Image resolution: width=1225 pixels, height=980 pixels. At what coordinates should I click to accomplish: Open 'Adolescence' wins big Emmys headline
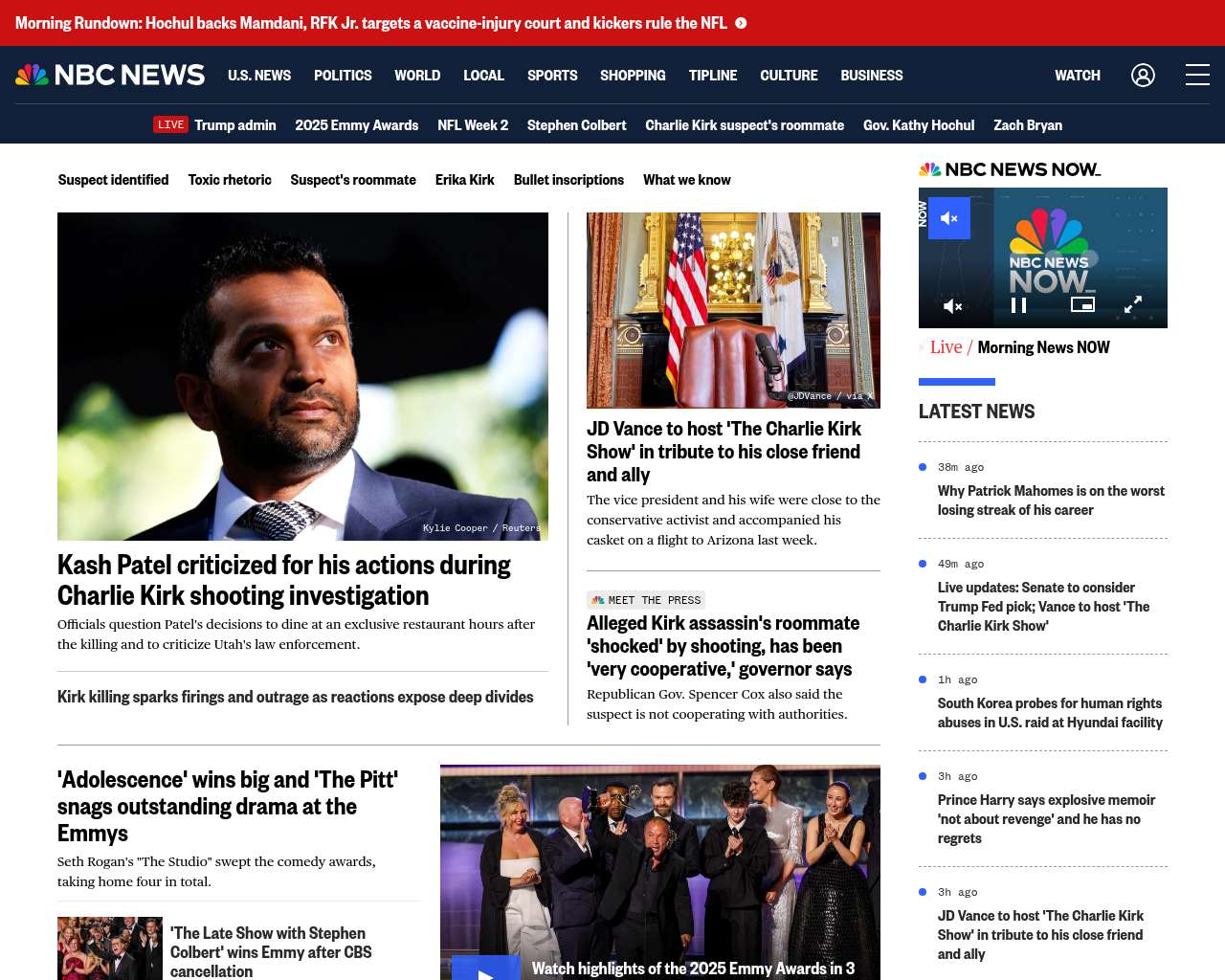[228, 807]
